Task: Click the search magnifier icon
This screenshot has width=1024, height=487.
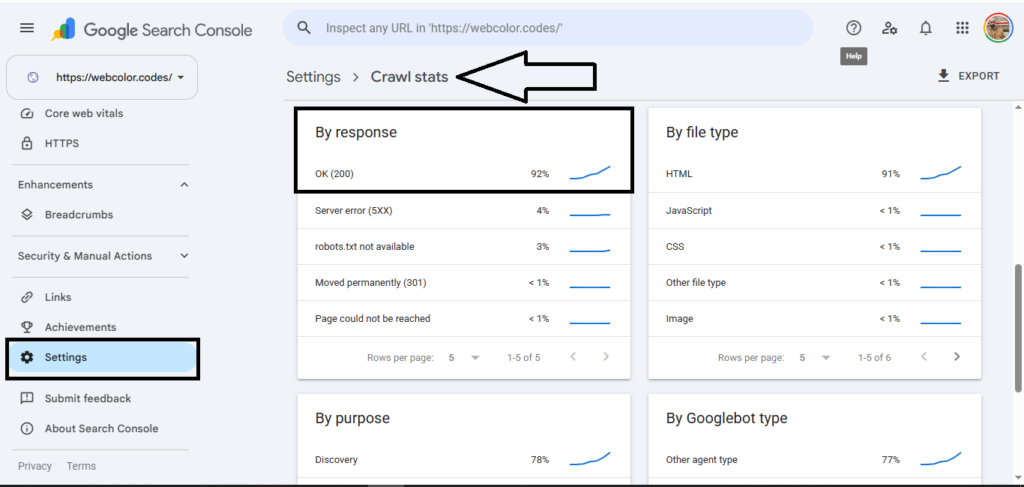Action: pyautogui.click(x=303, y=28)
